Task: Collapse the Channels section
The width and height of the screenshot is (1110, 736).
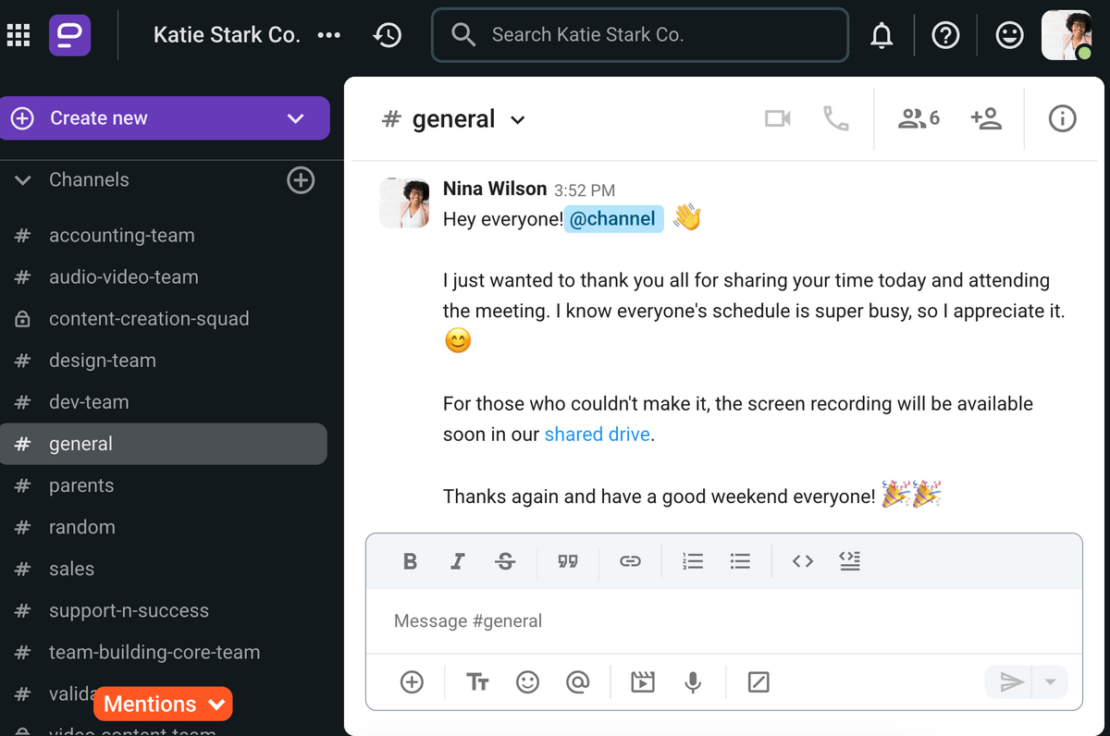Action: pyautogui.click(x=22, y=180)
